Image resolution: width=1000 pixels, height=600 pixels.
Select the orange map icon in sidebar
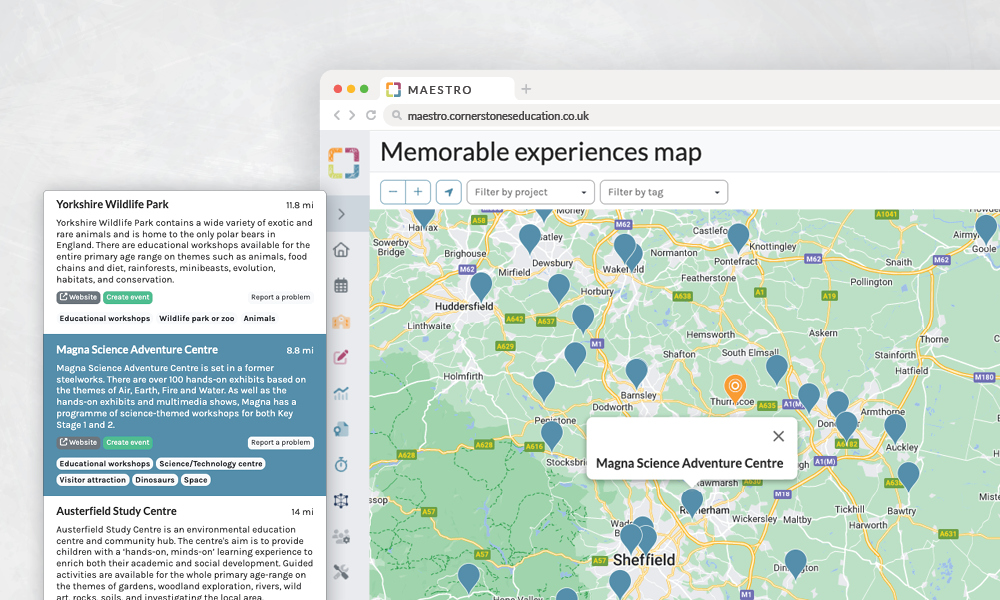tap(342, 321)
